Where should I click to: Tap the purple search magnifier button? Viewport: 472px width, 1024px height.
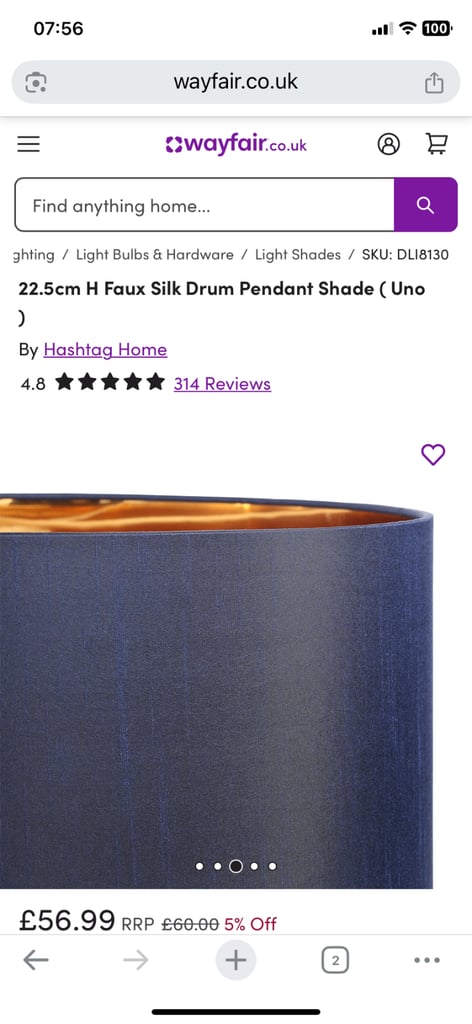pos(426,204)
